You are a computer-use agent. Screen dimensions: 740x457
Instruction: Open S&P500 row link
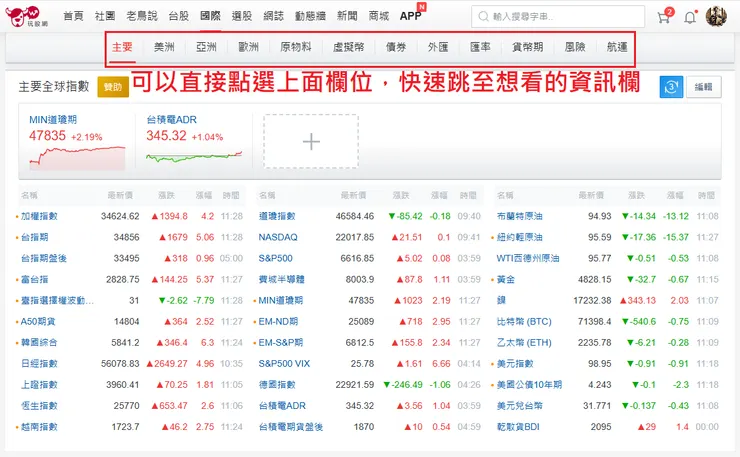click(276, 258)
